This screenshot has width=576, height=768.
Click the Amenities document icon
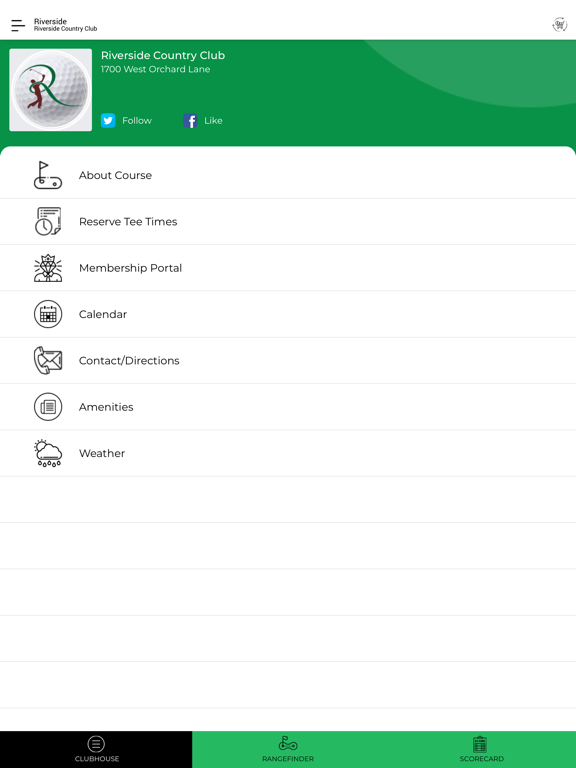48,407
